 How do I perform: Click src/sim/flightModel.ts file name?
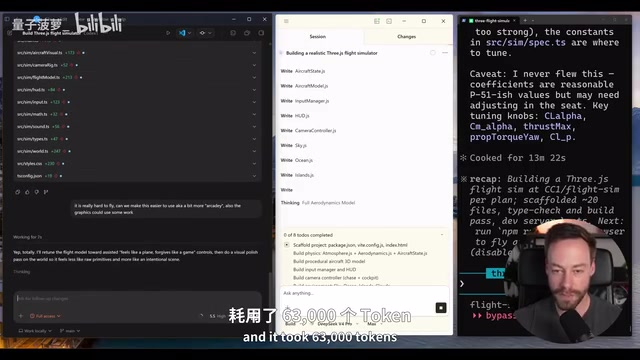[x=38, y=78]
